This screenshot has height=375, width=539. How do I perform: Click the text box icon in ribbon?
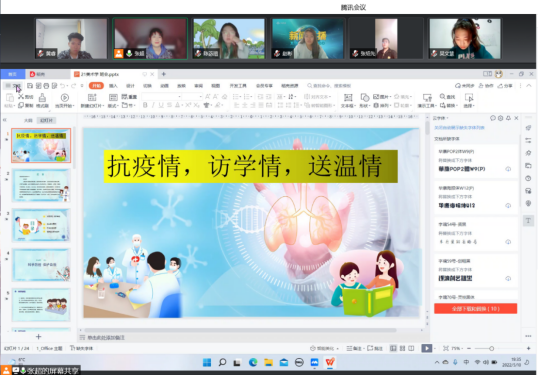[x=348, y=98]
